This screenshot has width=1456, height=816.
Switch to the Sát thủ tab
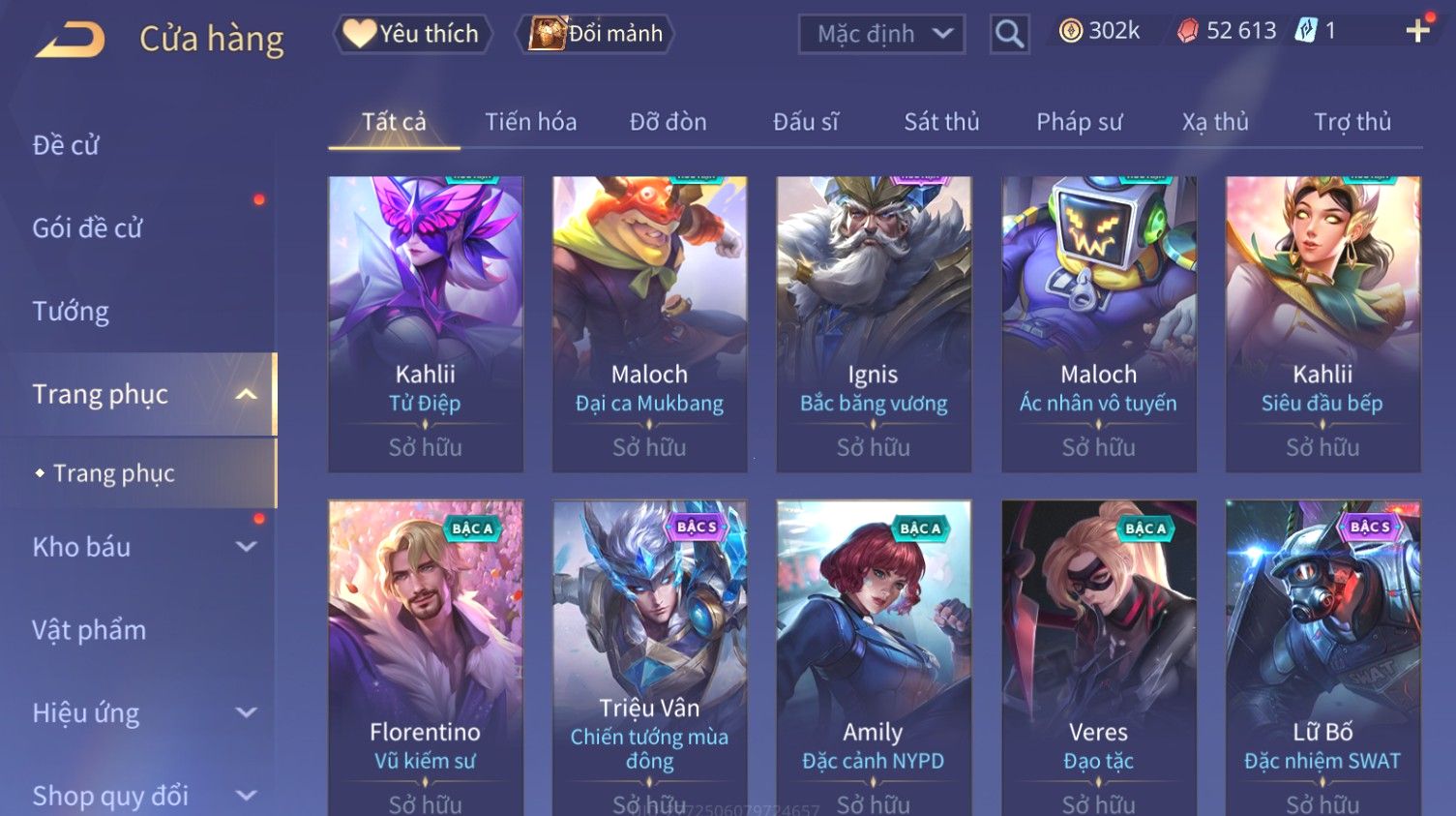coord(941,122)
